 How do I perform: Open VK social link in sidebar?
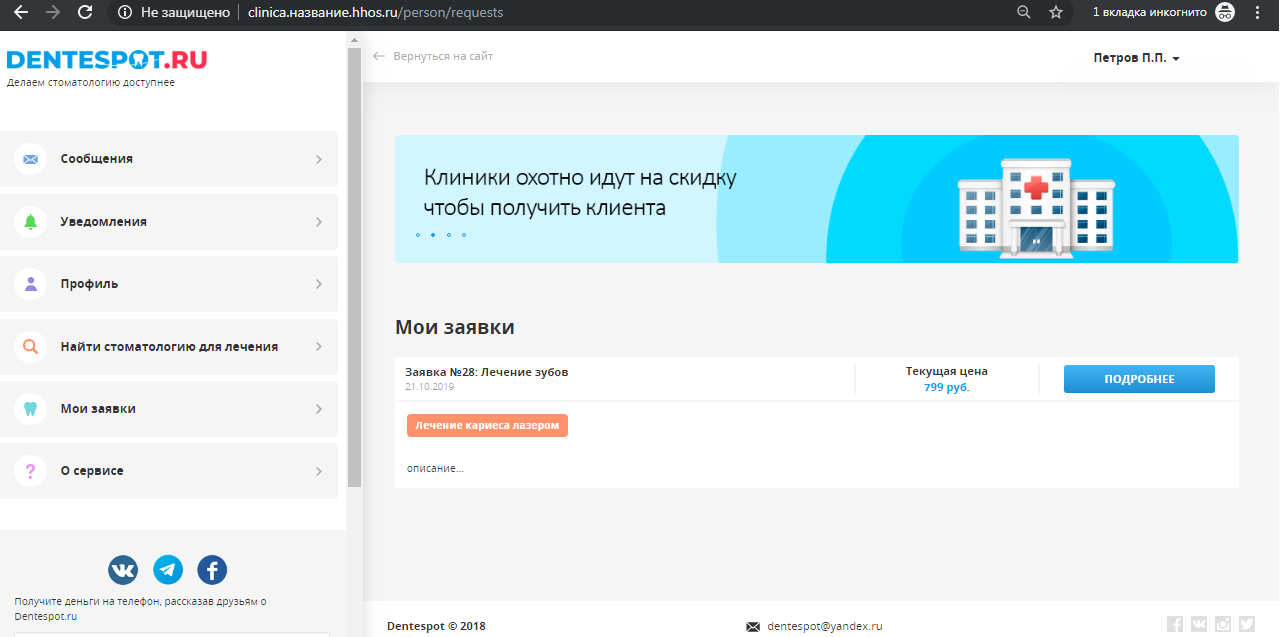point(123,570)
